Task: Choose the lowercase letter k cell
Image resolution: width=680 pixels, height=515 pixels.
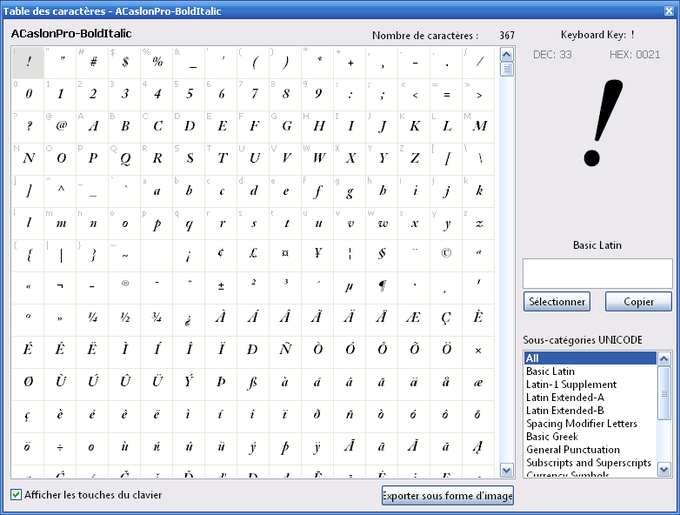Action: (x=479, y=191)
